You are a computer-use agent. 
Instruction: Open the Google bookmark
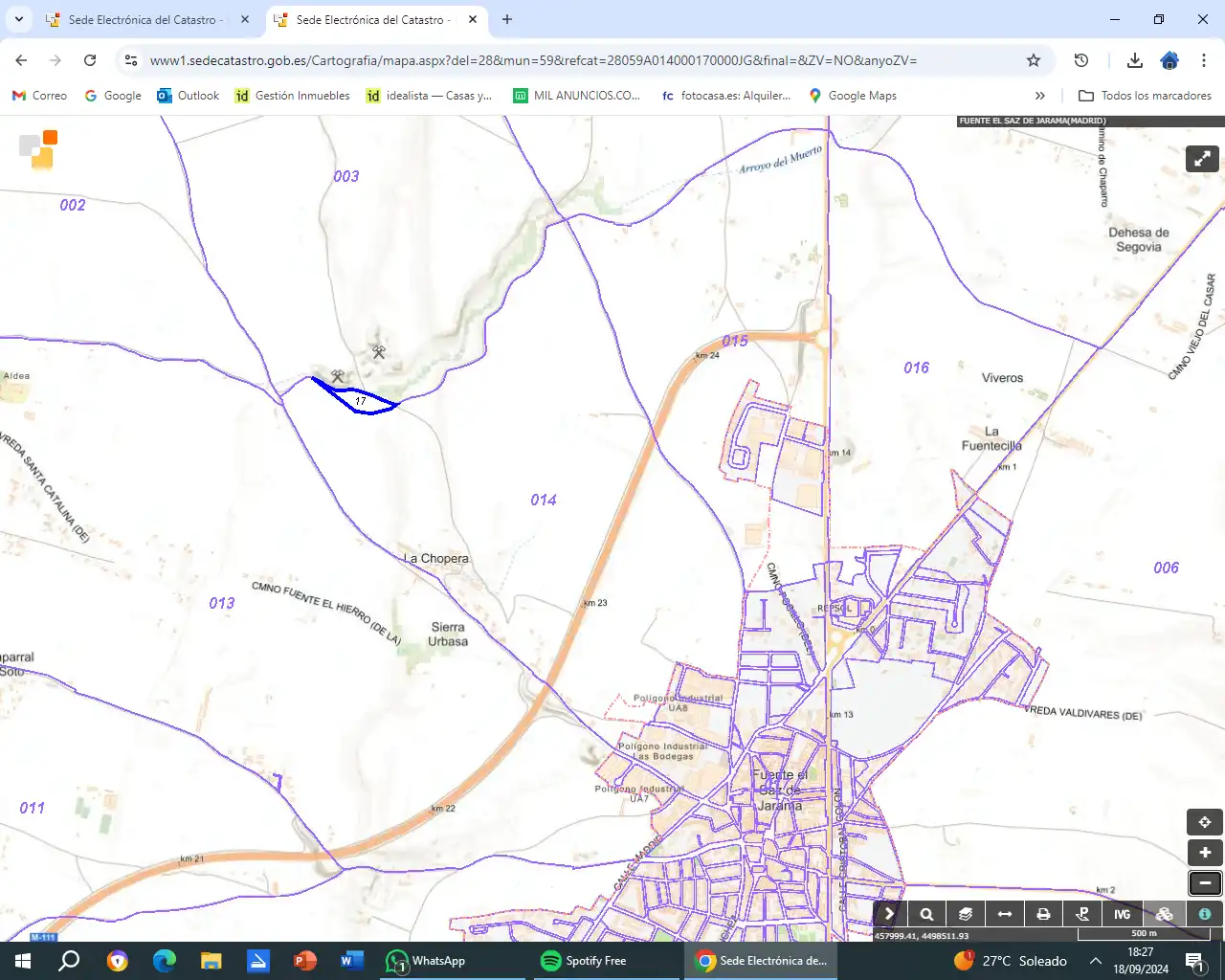[113, 96]
